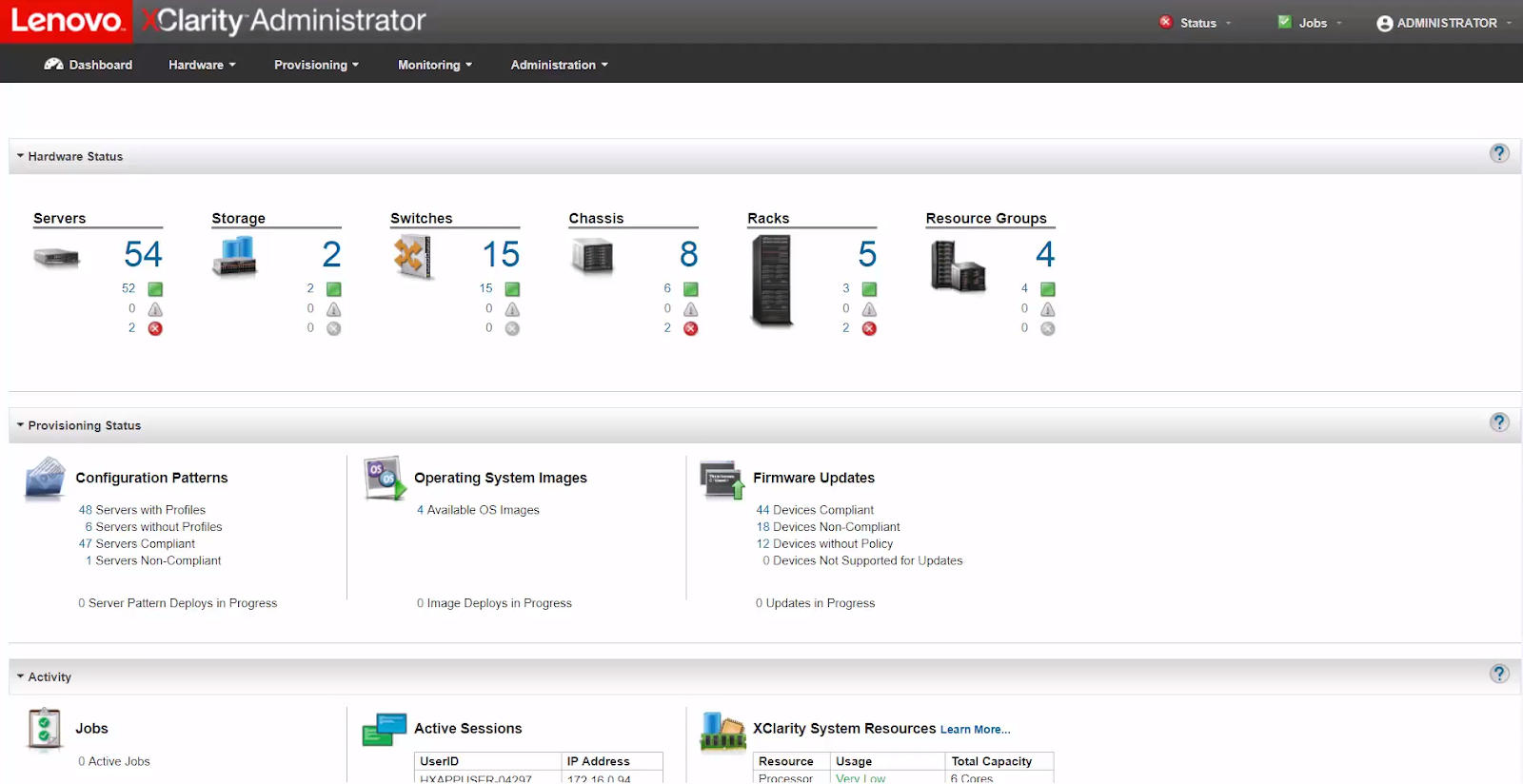Click the 18 Devices Non-Compliant link

pyautogui.click(x=828, y=527)
